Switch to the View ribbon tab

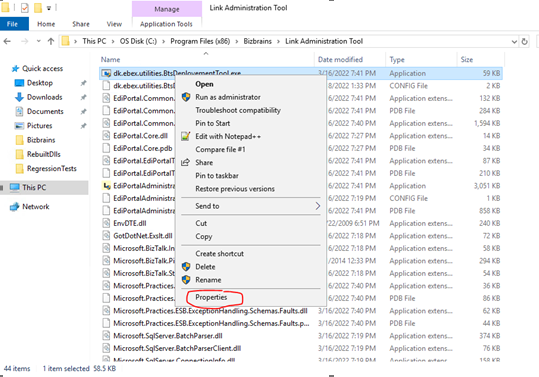[114, 24]
